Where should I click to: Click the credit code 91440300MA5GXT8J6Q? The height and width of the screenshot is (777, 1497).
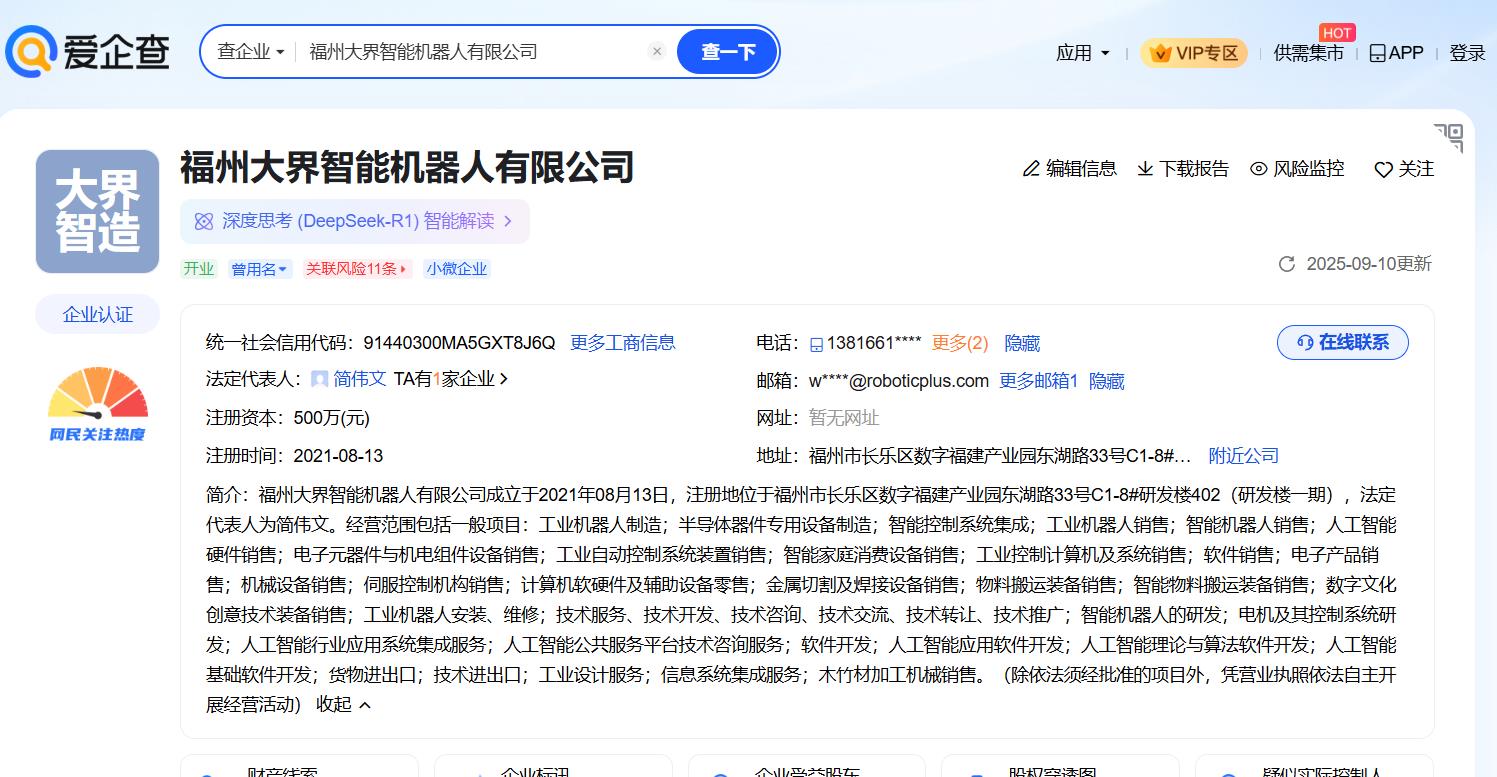459,343
